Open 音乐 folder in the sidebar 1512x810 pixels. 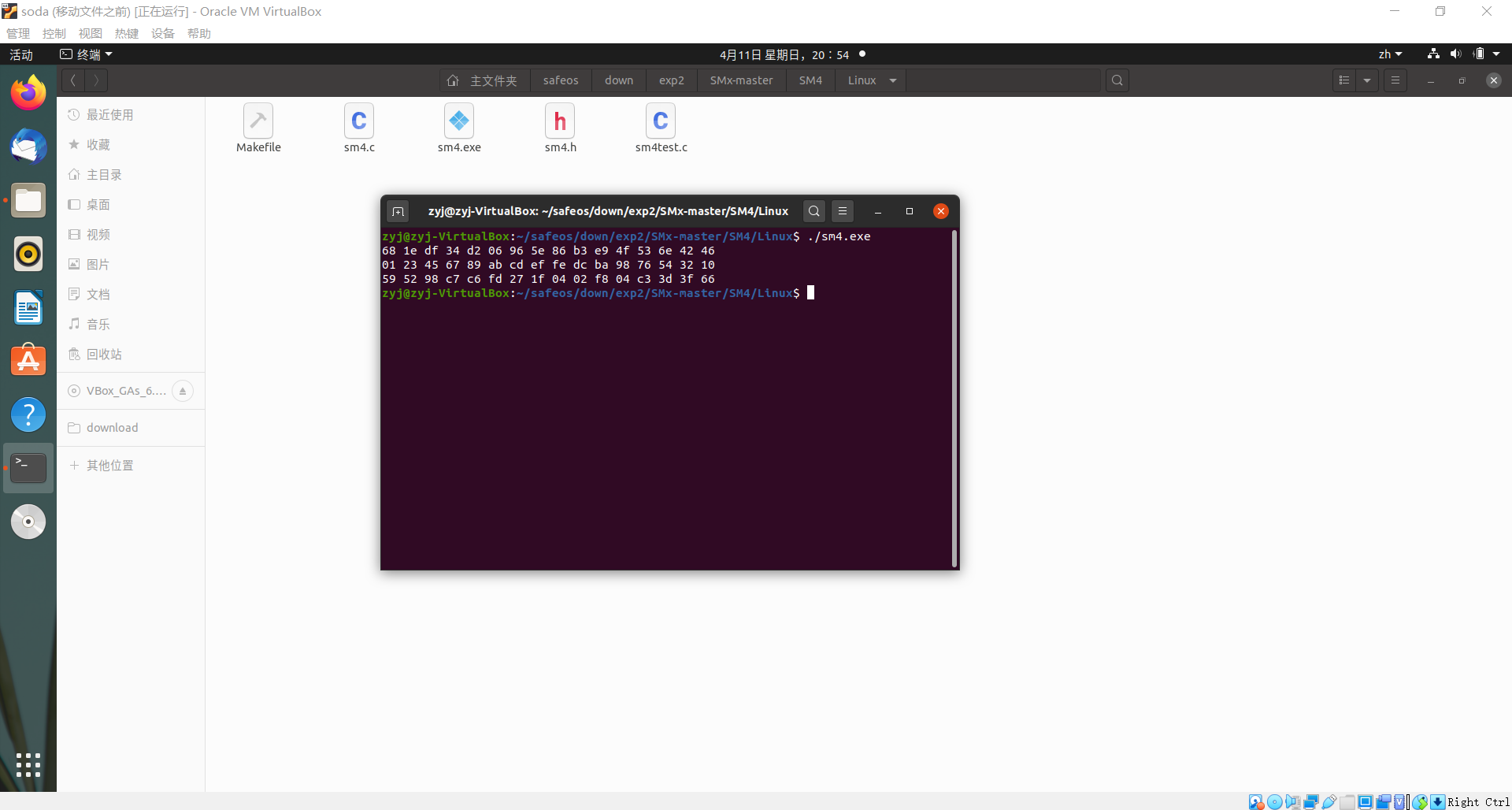[131, 325]
